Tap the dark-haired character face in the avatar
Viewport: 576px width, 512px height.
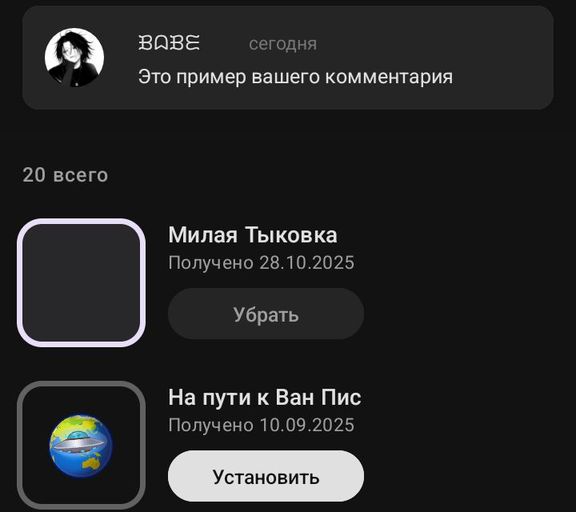(x=70, y=54)
